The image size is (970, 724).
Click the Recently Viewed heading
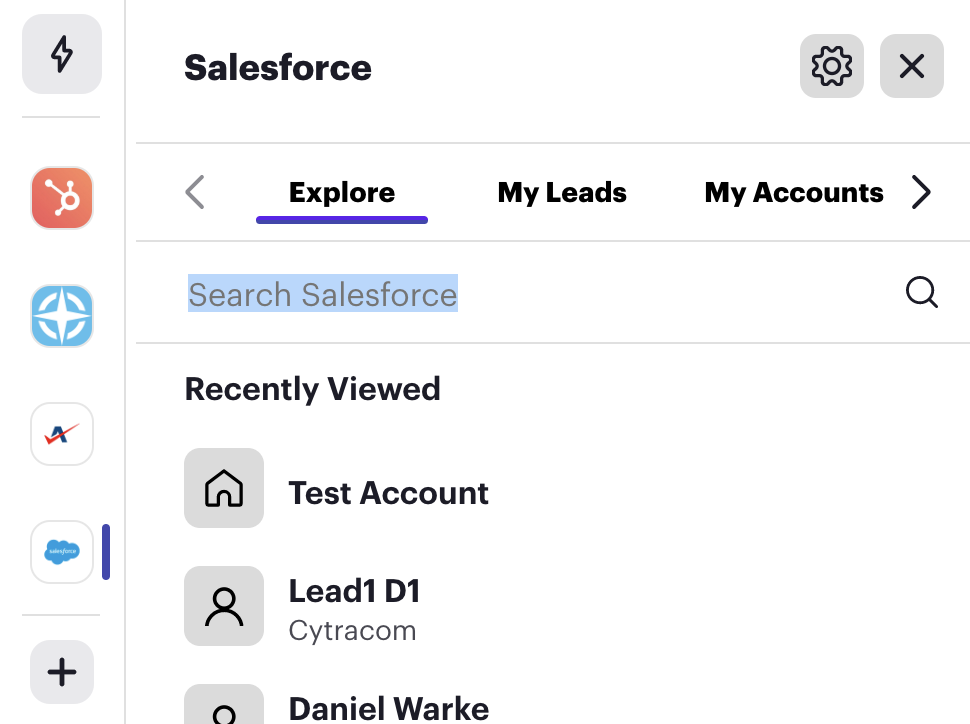pos(312,389)
